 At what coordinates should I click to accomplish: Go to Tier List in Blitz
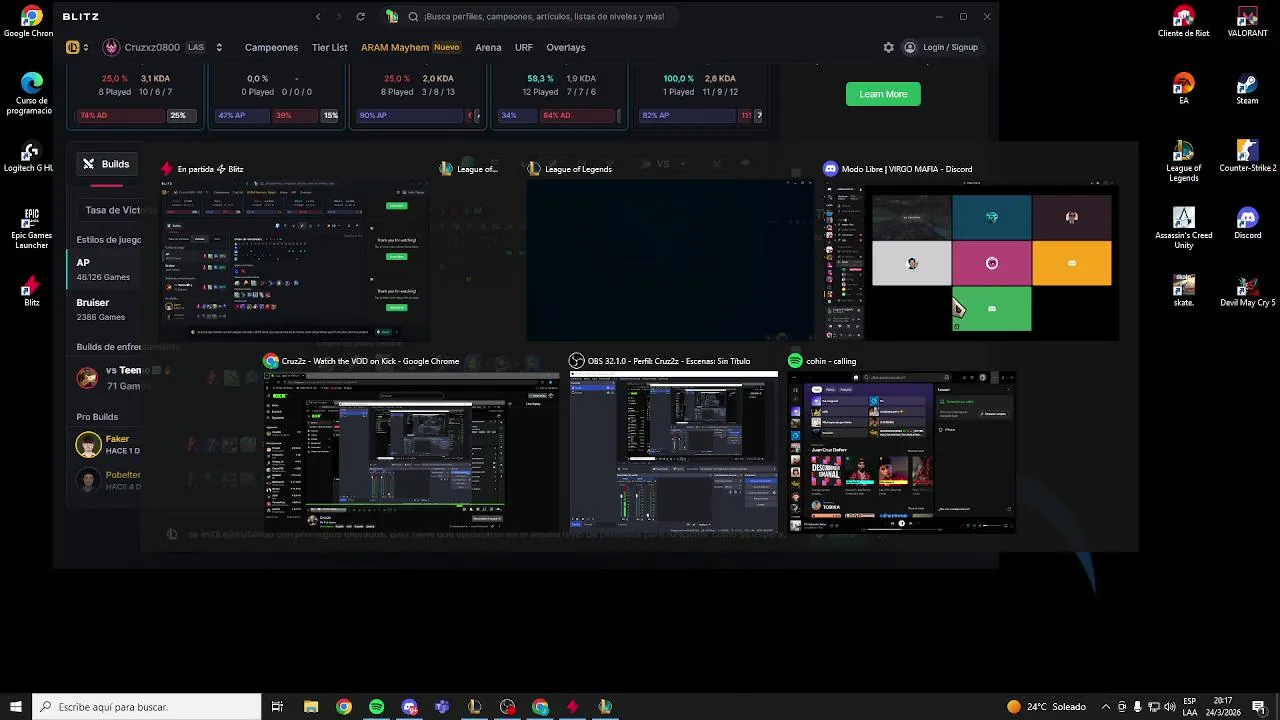point(329,47)
